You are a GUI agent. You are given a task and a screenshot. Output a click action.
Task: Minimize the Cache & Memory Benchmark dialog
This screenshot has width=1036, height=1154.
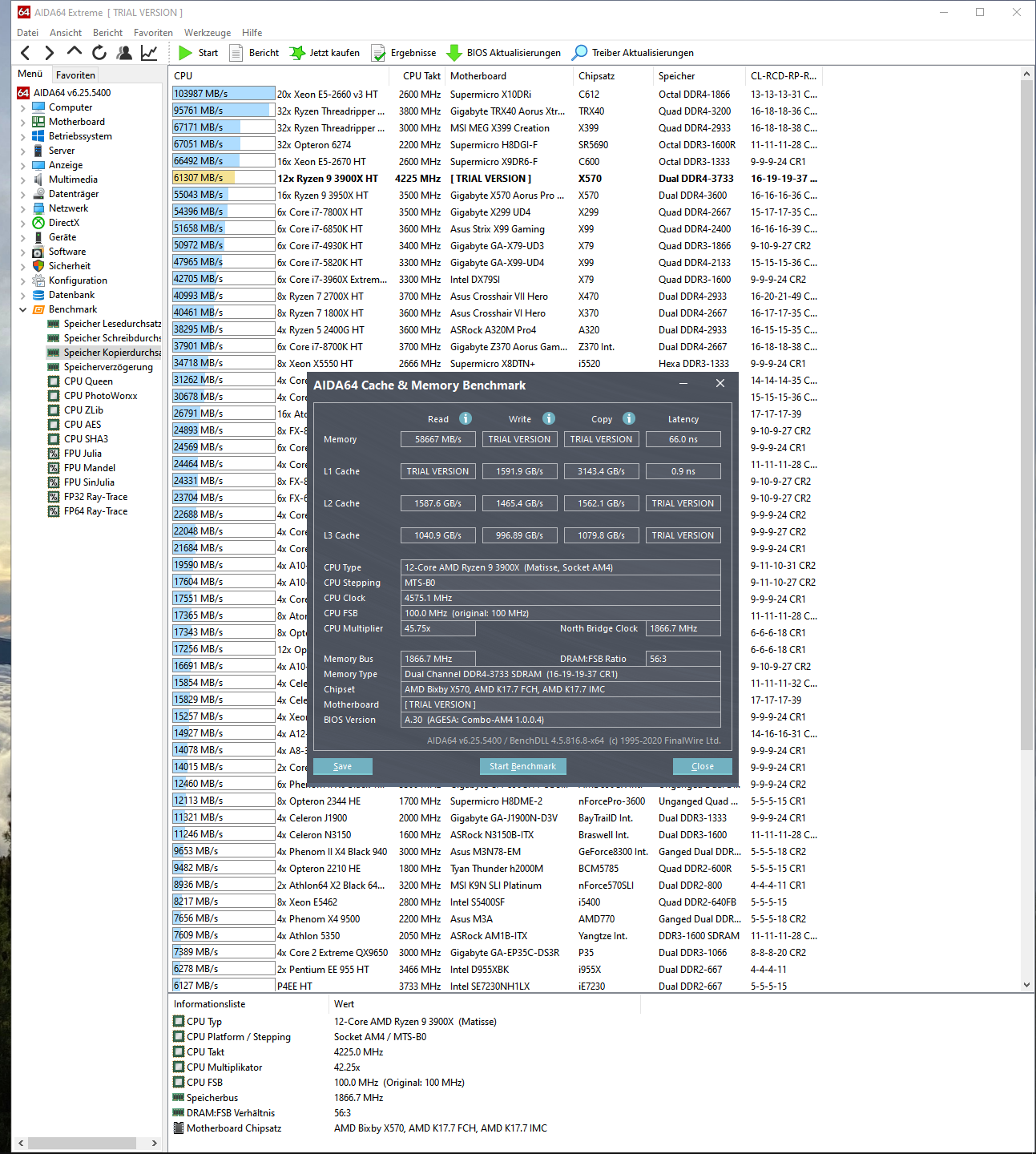coord(683,384)
